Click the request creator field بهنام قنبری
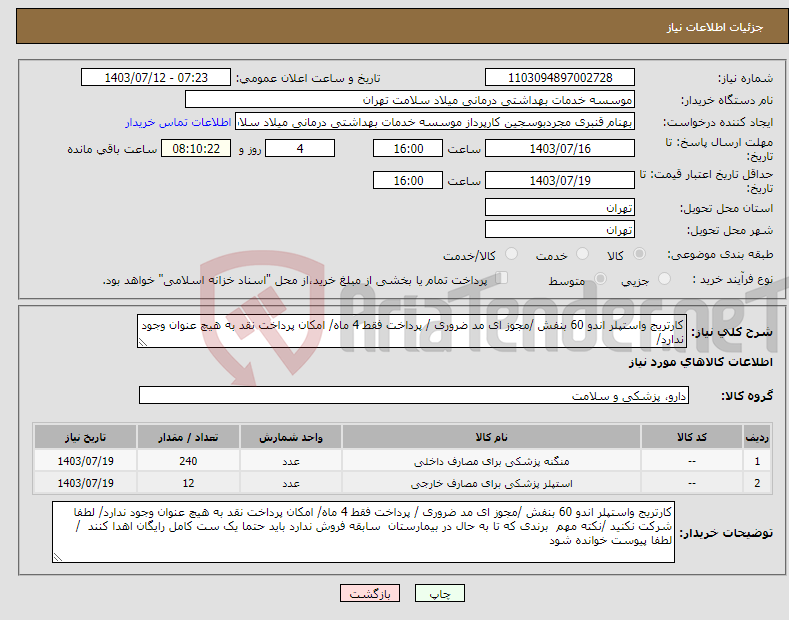 [435, 122]
